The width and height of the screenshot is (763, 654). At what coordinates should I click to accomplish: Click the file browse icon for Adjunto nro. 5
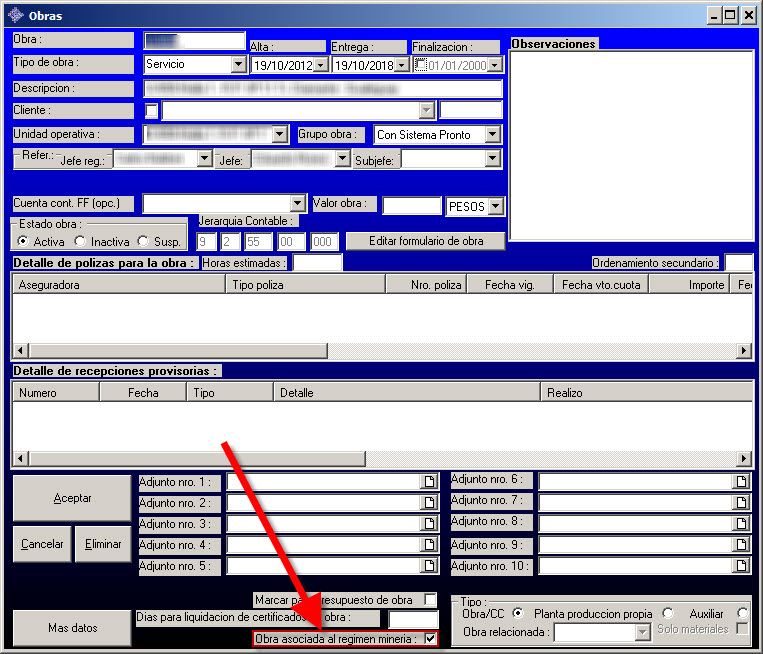tap(431, 566)
